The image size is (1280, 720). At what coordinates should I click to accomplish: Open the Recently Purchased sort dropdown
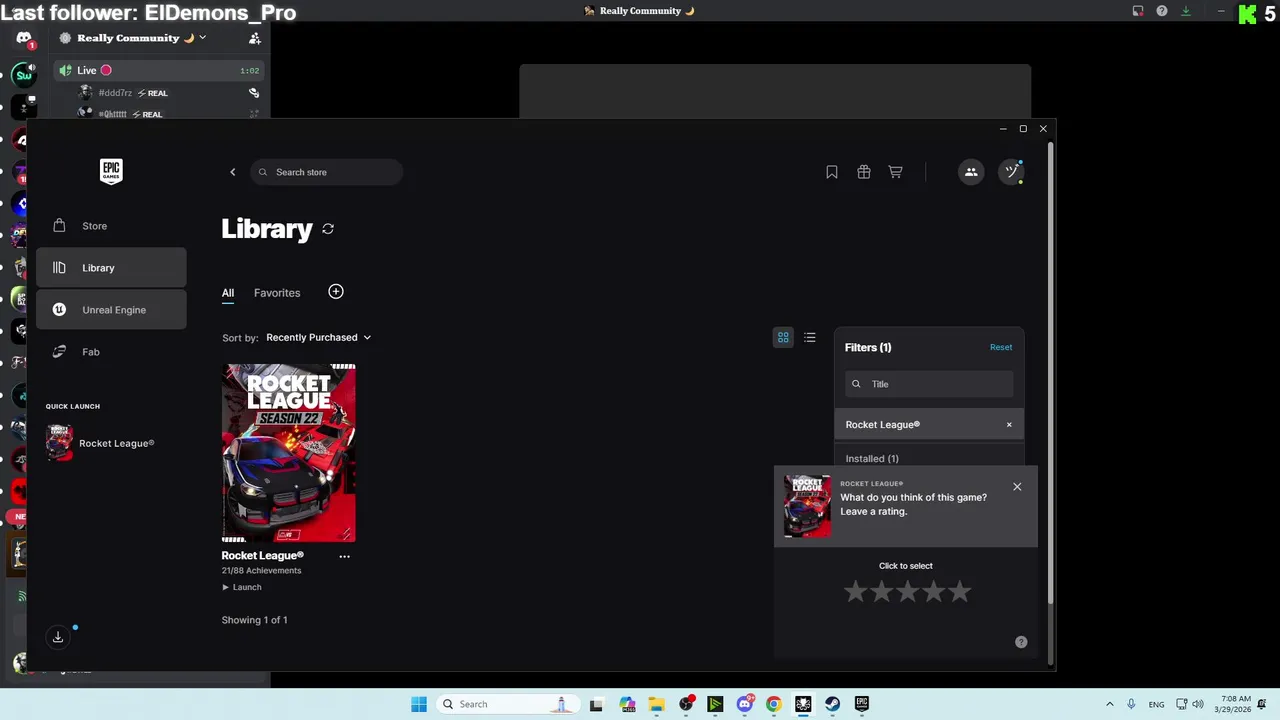(x=319, y=337)
